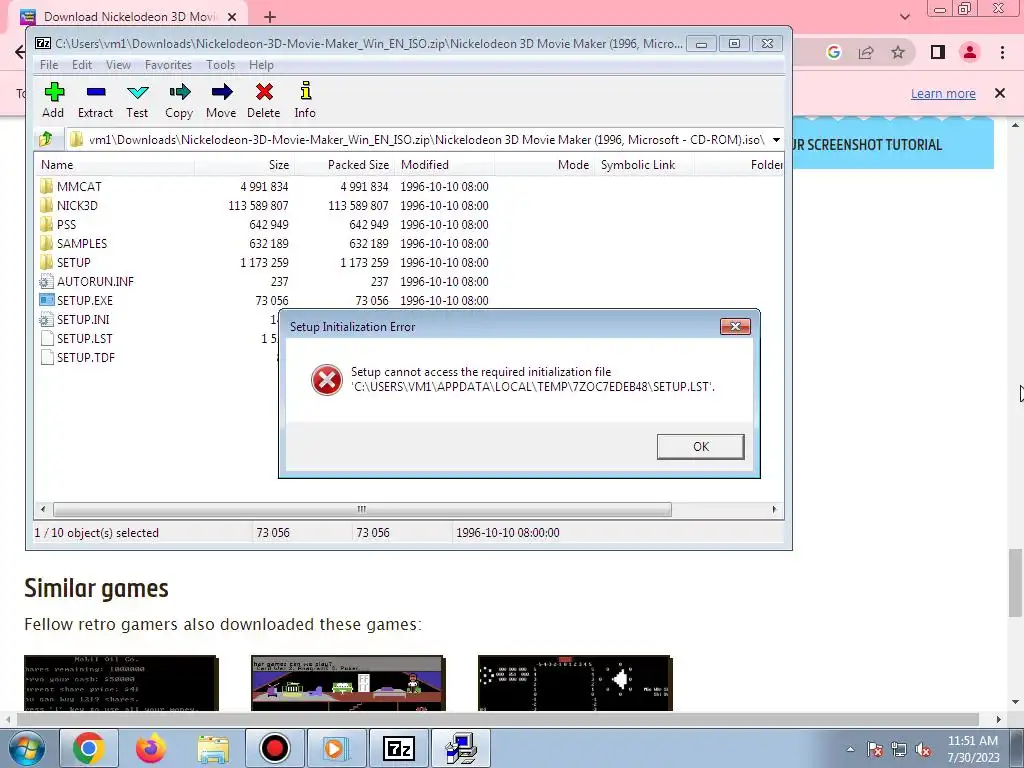Open Chrome tab search chevron
1024x768 pixels.
(904, 17)
